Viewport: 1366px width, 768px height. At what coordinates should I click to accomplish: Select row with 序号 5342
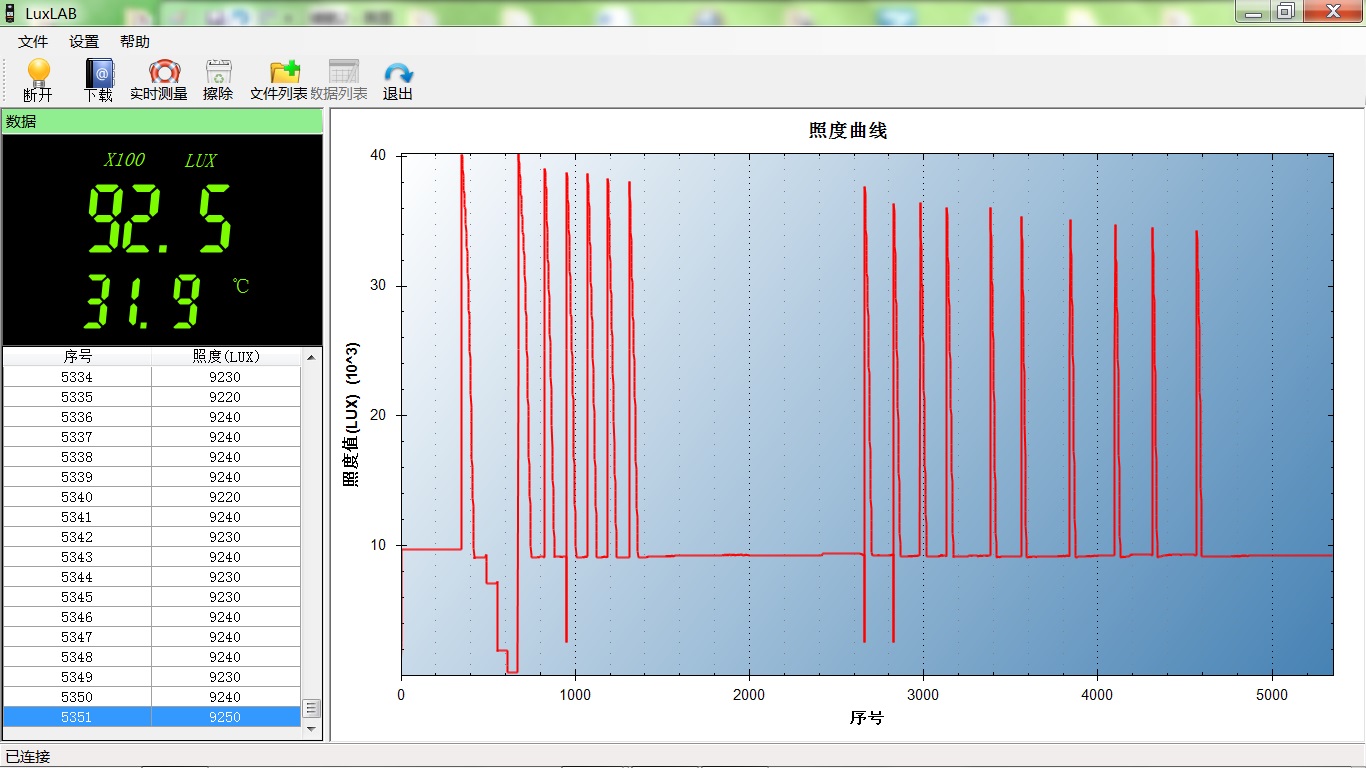(152, 537)
